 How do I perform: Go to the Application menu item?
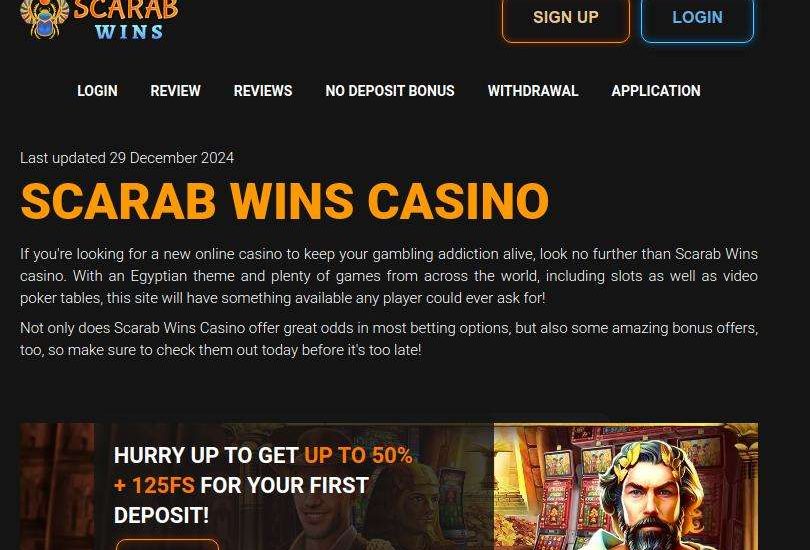click(656, 91)
